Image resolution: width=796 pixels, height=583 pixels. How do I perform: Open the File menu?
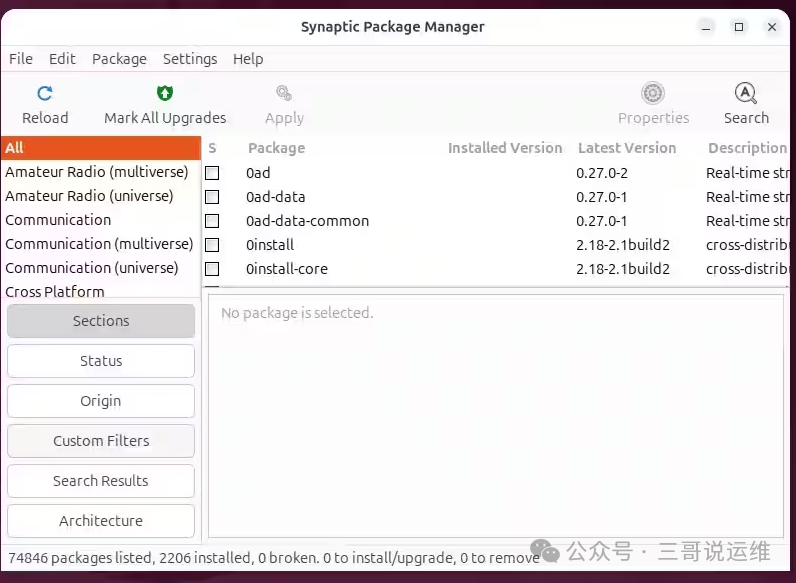21,59
